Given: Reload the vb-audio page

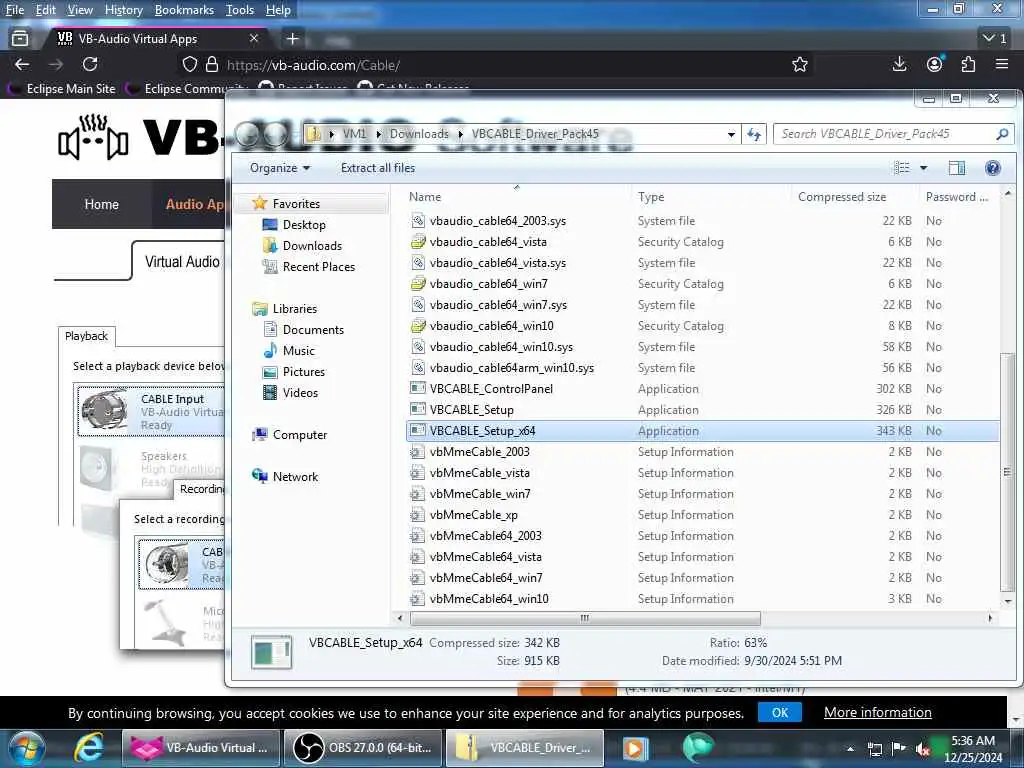Looking at the screenshot, I should click(90, 64).
